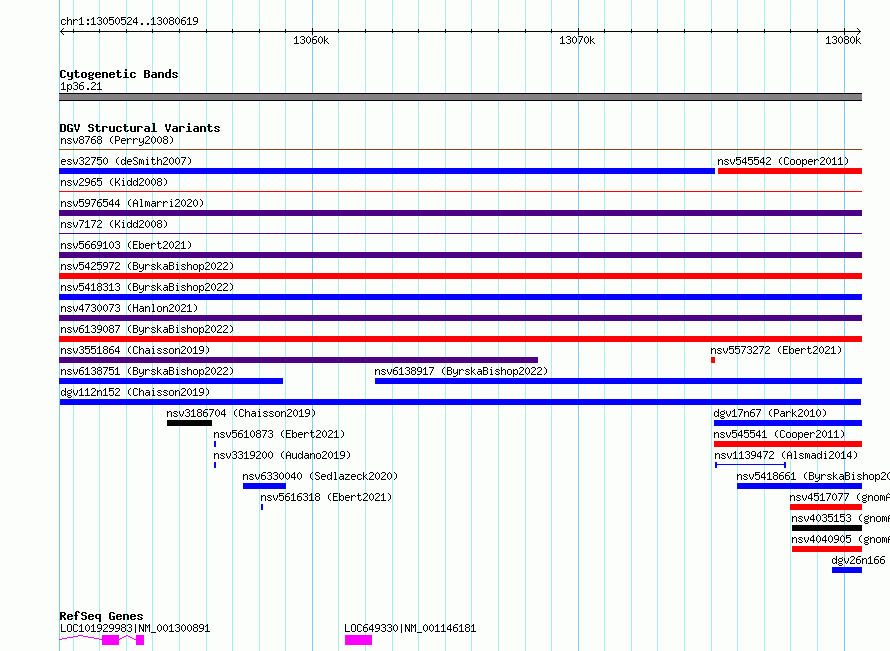Open the nsv6138751 (ByrskaBishop2022) label
The image size is (890, 651).
point(147,371)
